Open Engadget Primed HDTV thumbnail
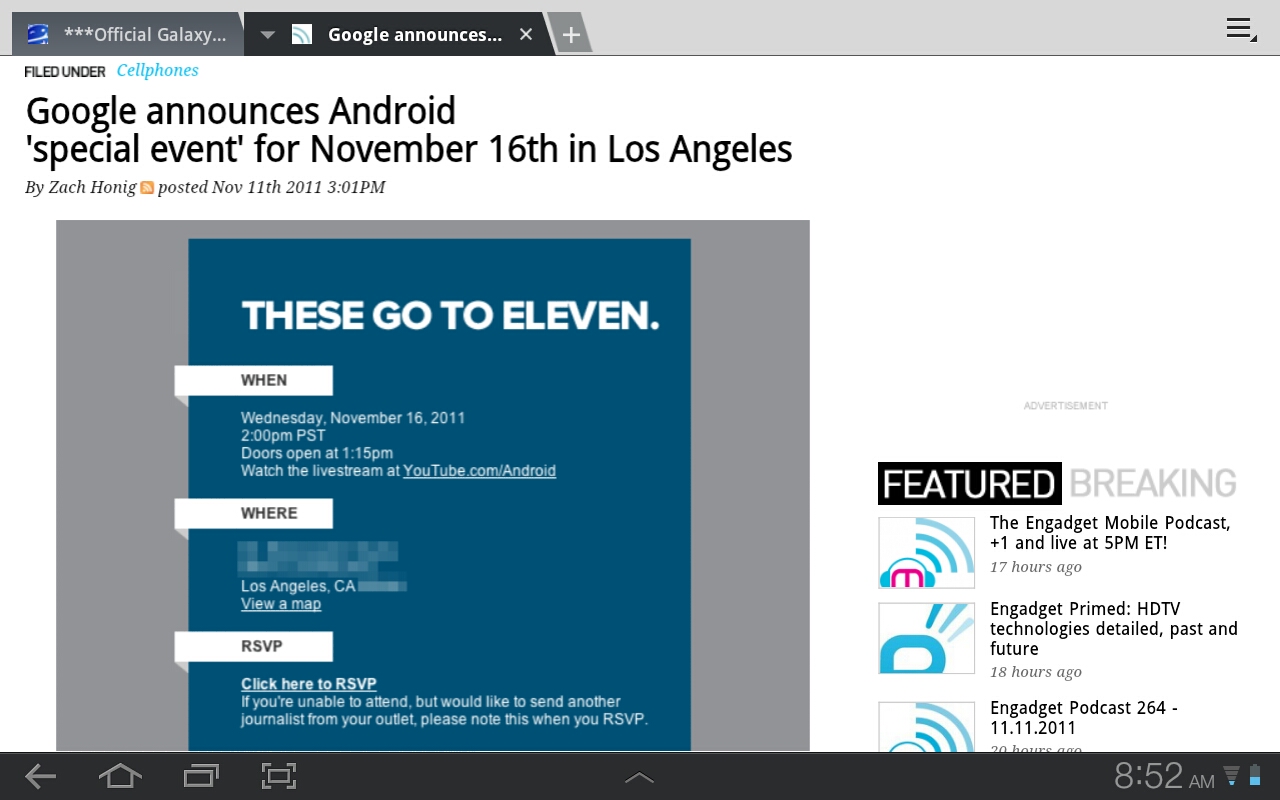 pyautogui.click(x=926, y=638)
